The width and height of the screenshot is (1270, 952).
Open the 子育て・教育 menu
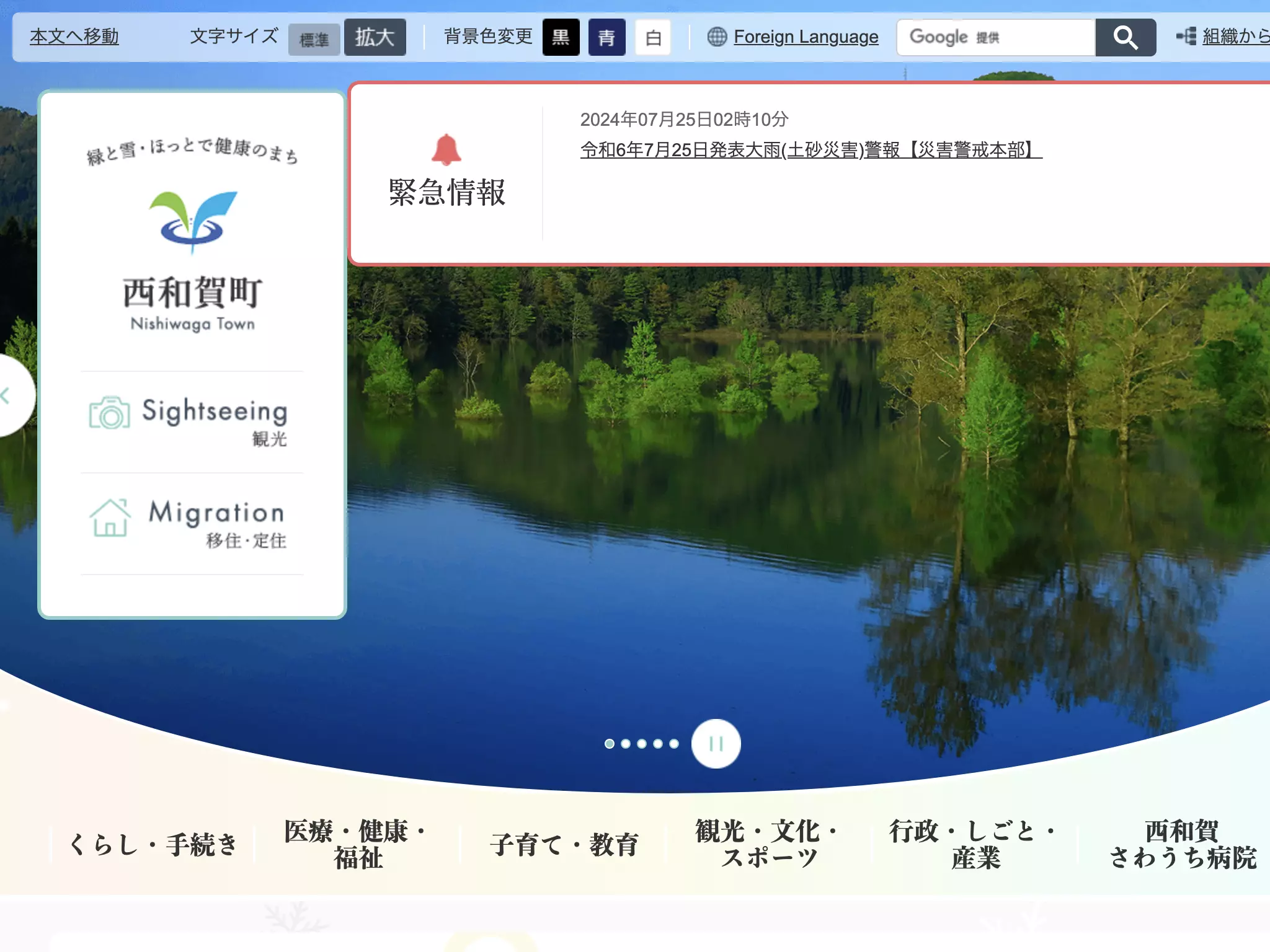(564, 844)
